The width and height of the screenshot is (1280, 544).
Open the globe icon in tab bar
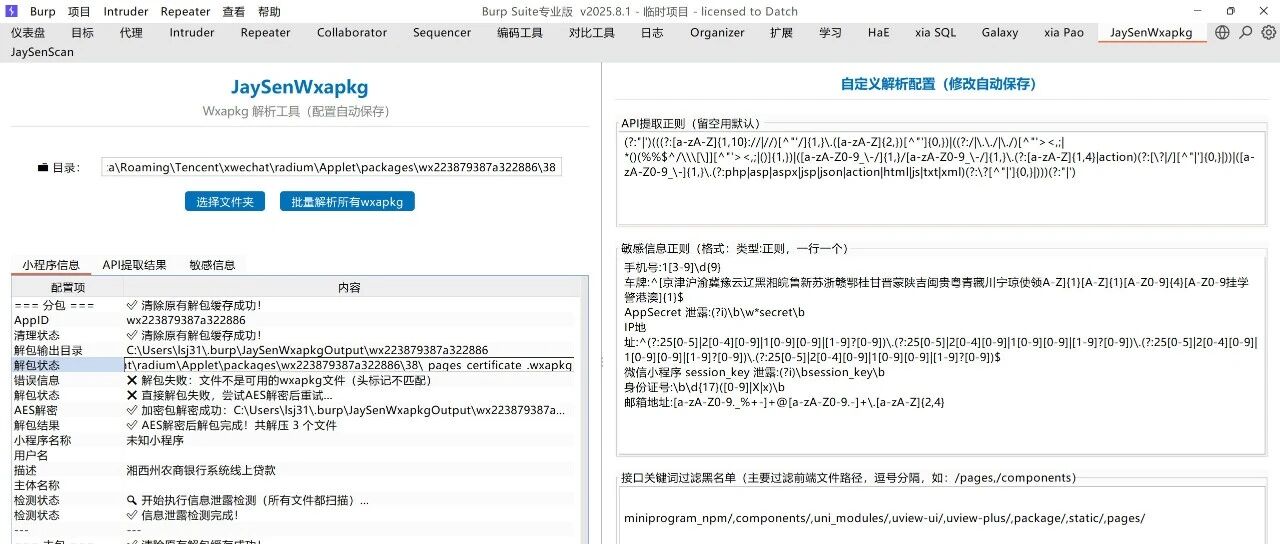point(1222,32)
